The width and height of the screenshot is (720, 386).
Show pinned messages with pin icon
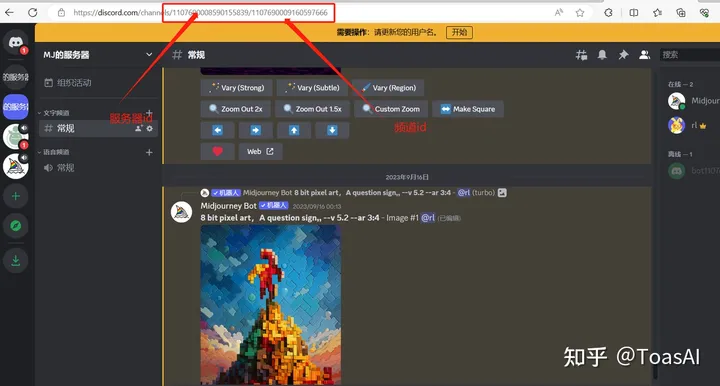(623, 55)
